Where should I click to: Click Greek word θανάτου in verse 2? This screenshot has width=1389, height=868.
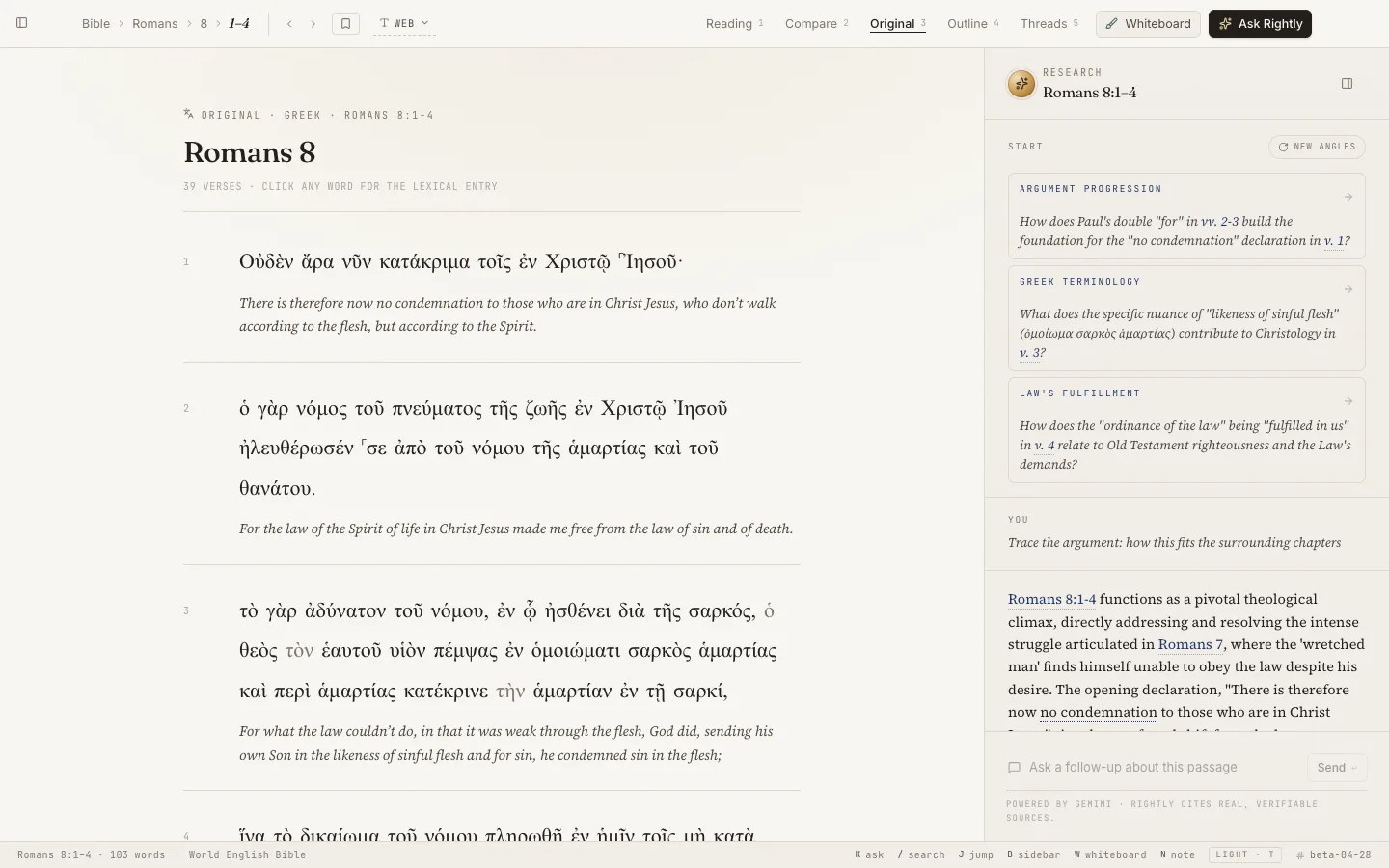pyautogui.click(x=277, y=488)
